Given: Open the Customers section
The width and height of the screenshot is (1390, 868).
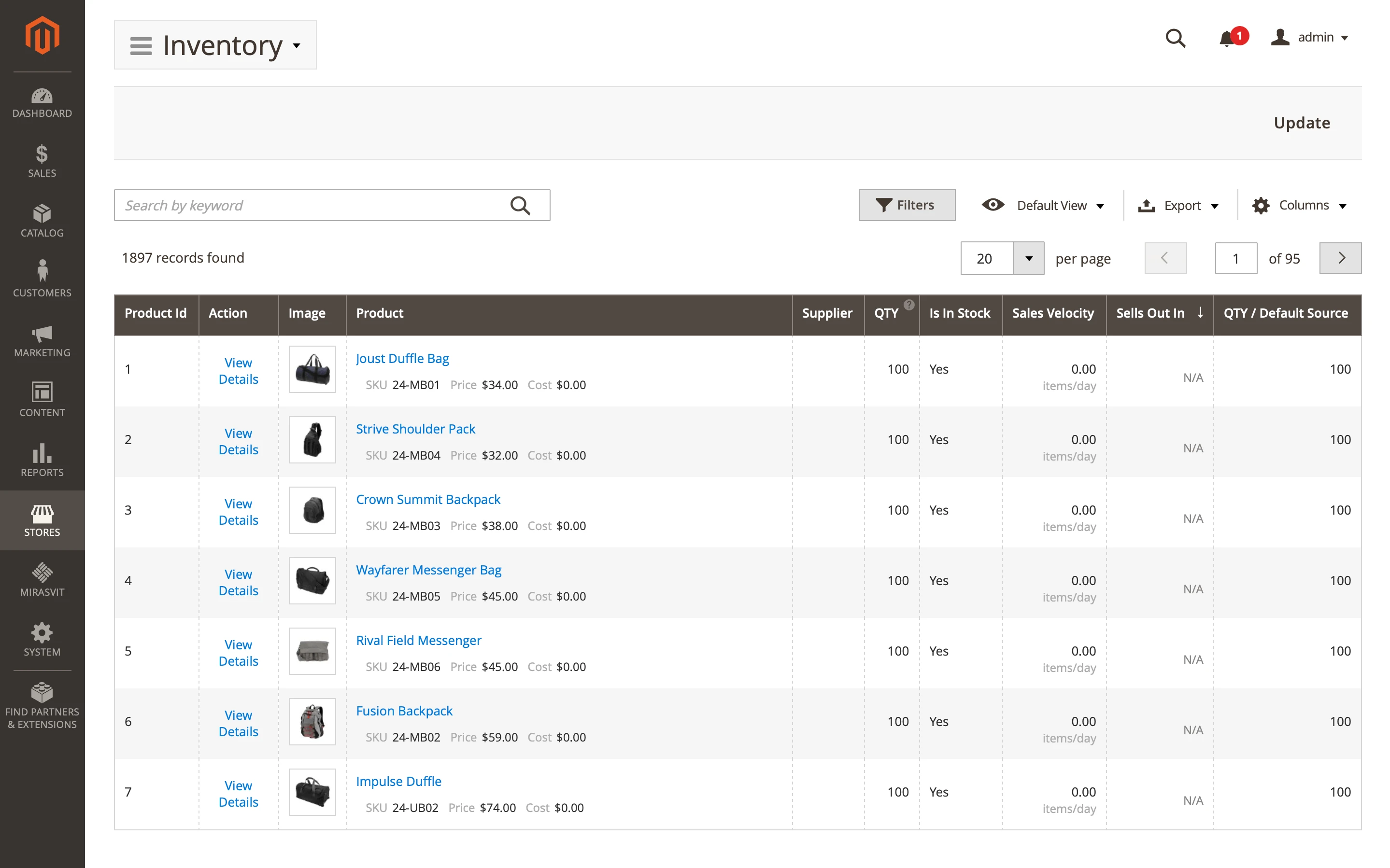Looking at the screenshot, I should tap(42, 279).
